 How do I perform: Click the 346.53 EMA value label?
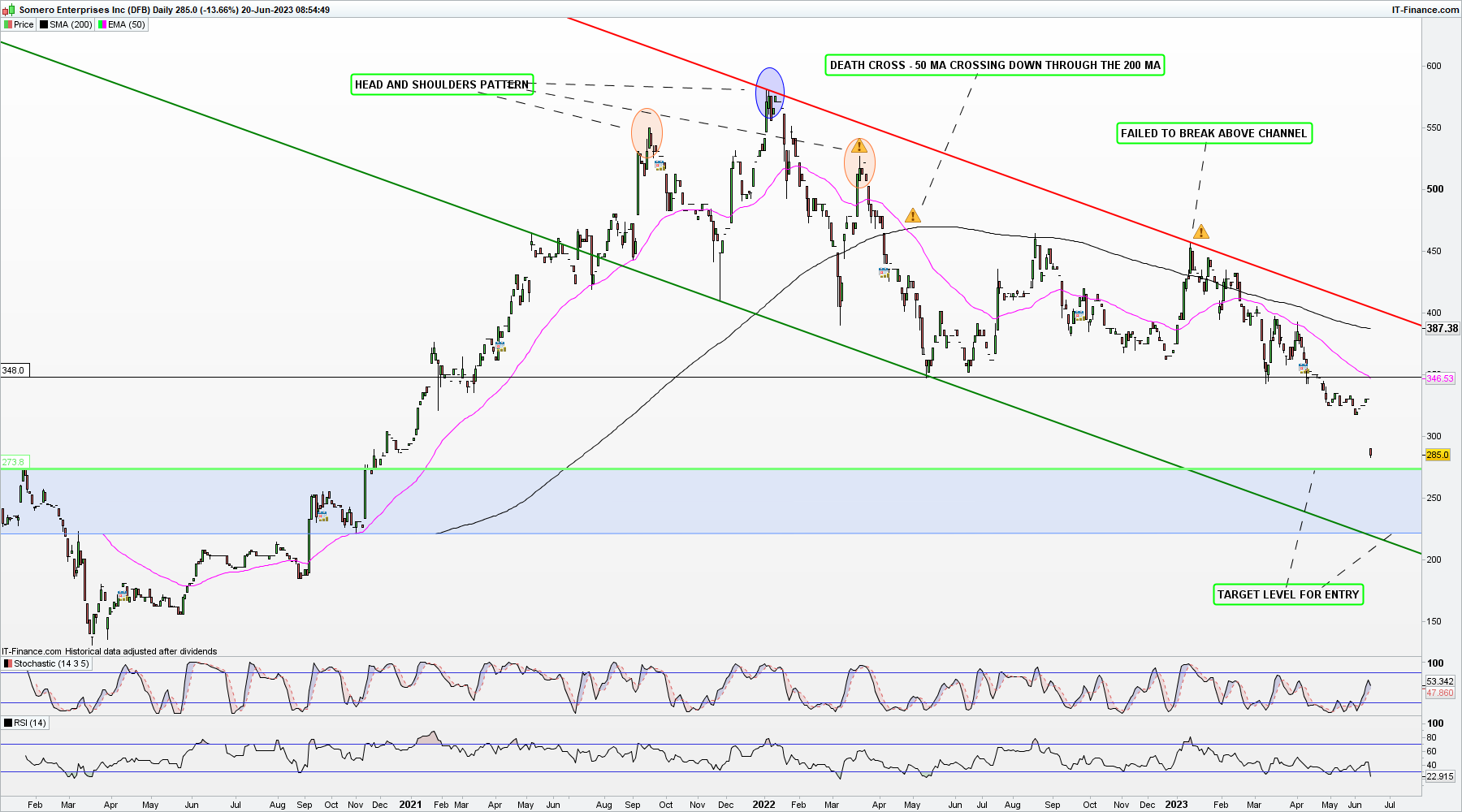[x=1440, y=378]
